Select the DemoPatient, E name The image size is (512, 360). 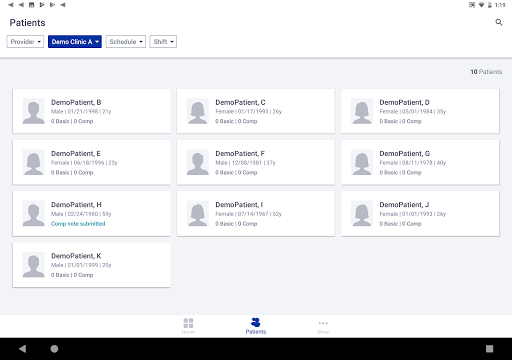pos(76,154)
